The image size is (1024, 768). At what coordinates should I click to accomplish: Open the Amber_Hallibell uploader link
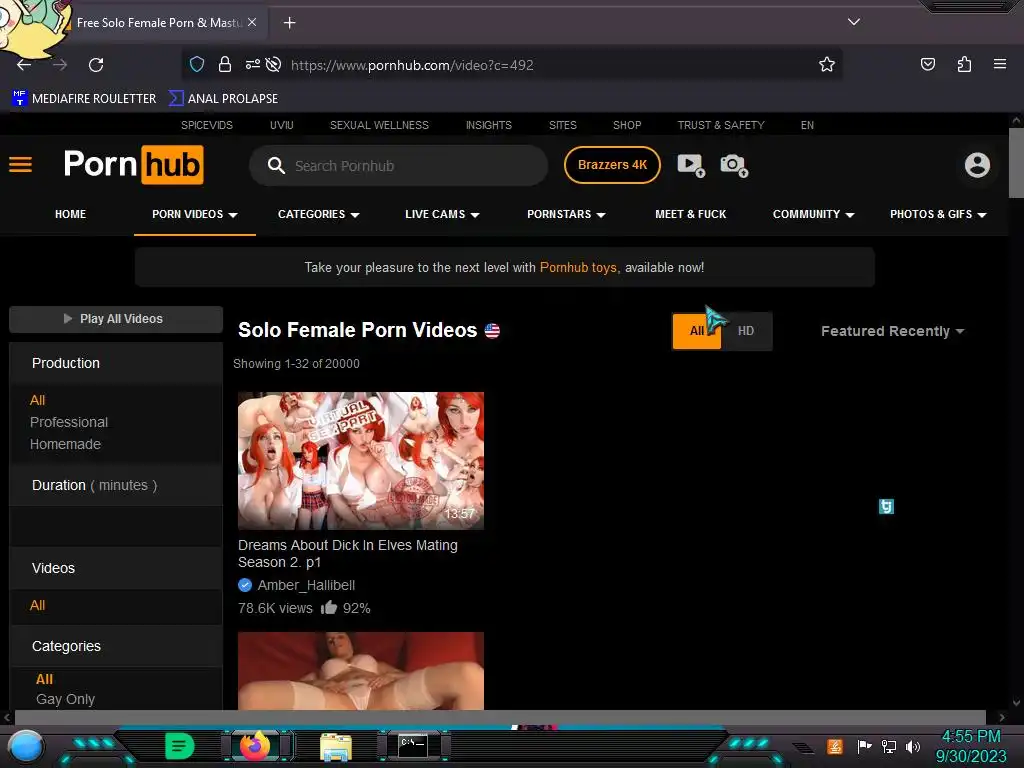point(306,585)
